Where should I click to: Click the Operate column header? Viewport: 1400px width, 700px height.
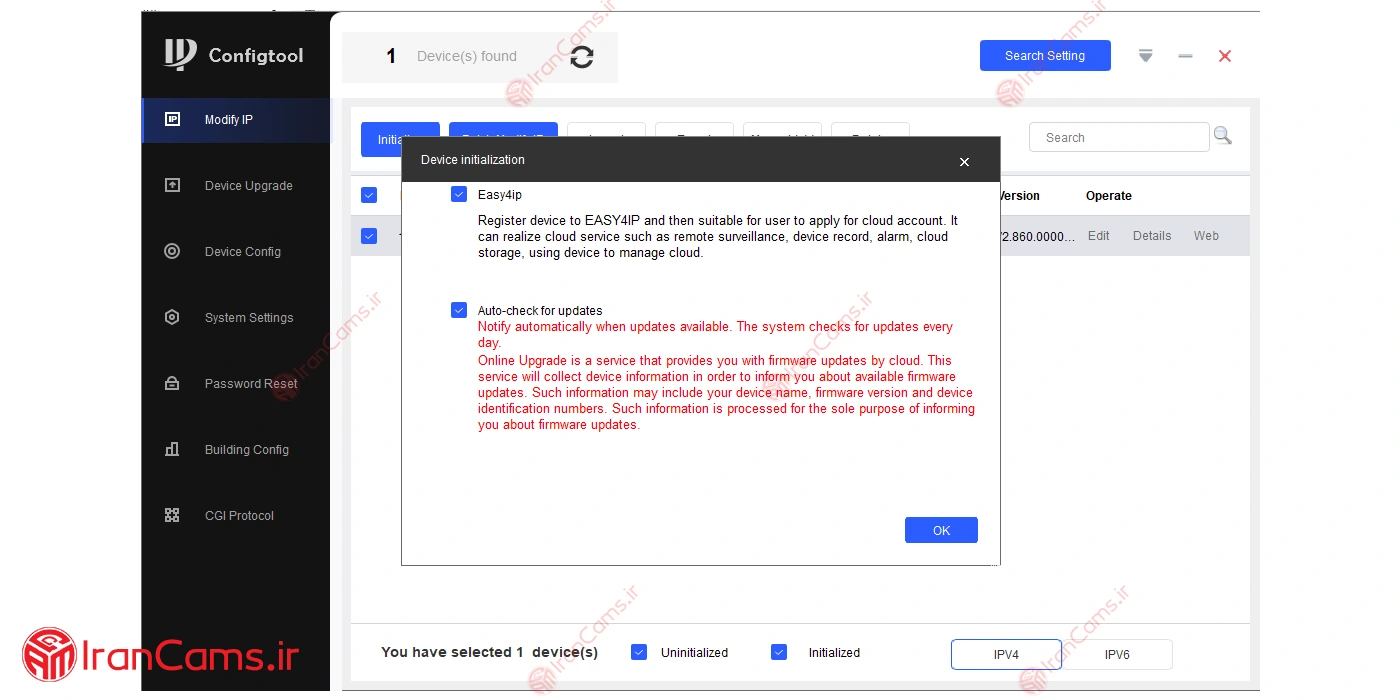(1109, 196)
